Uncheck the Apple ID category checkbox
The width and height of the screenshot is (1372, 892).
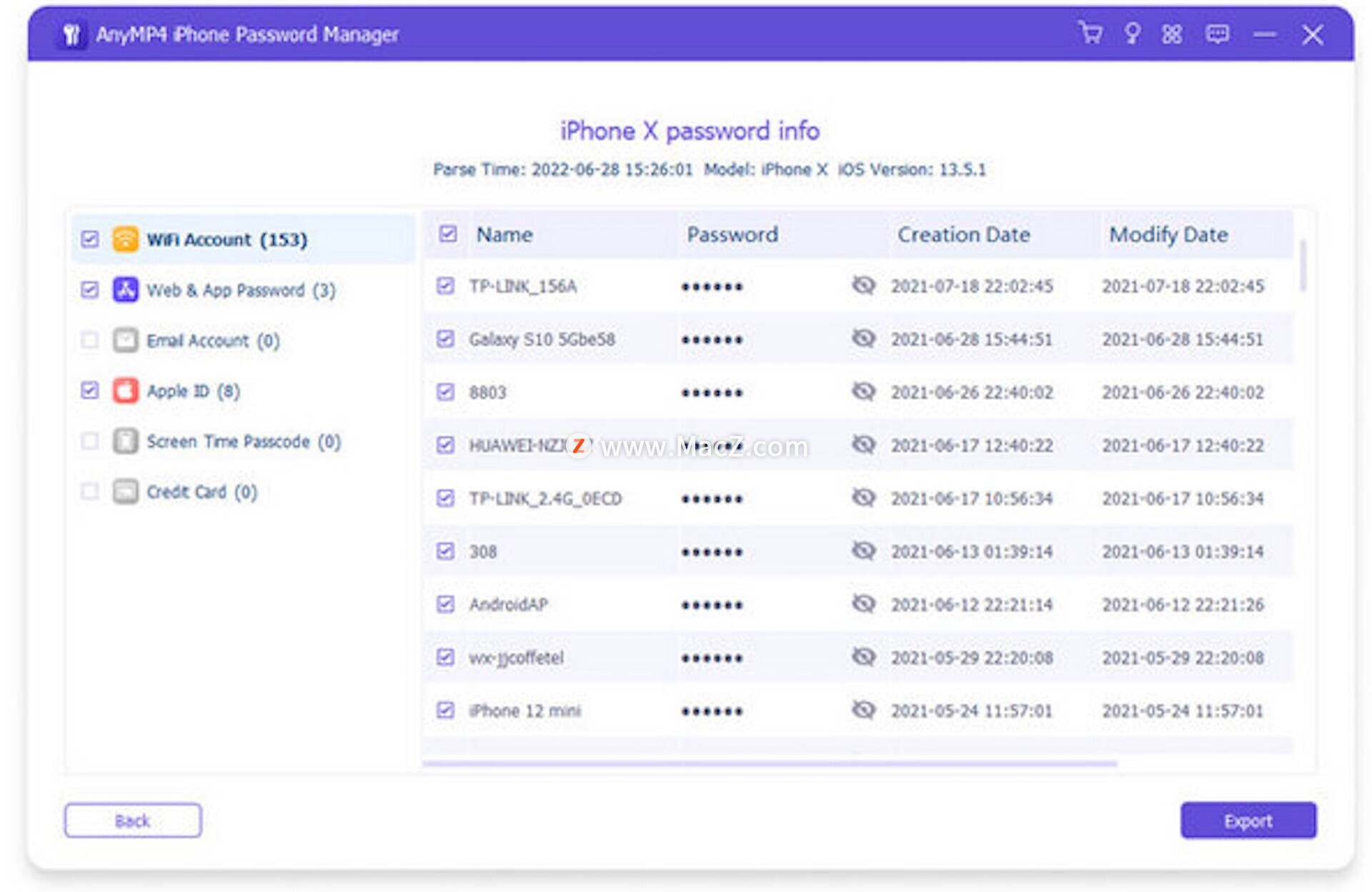tap(90, 391)
